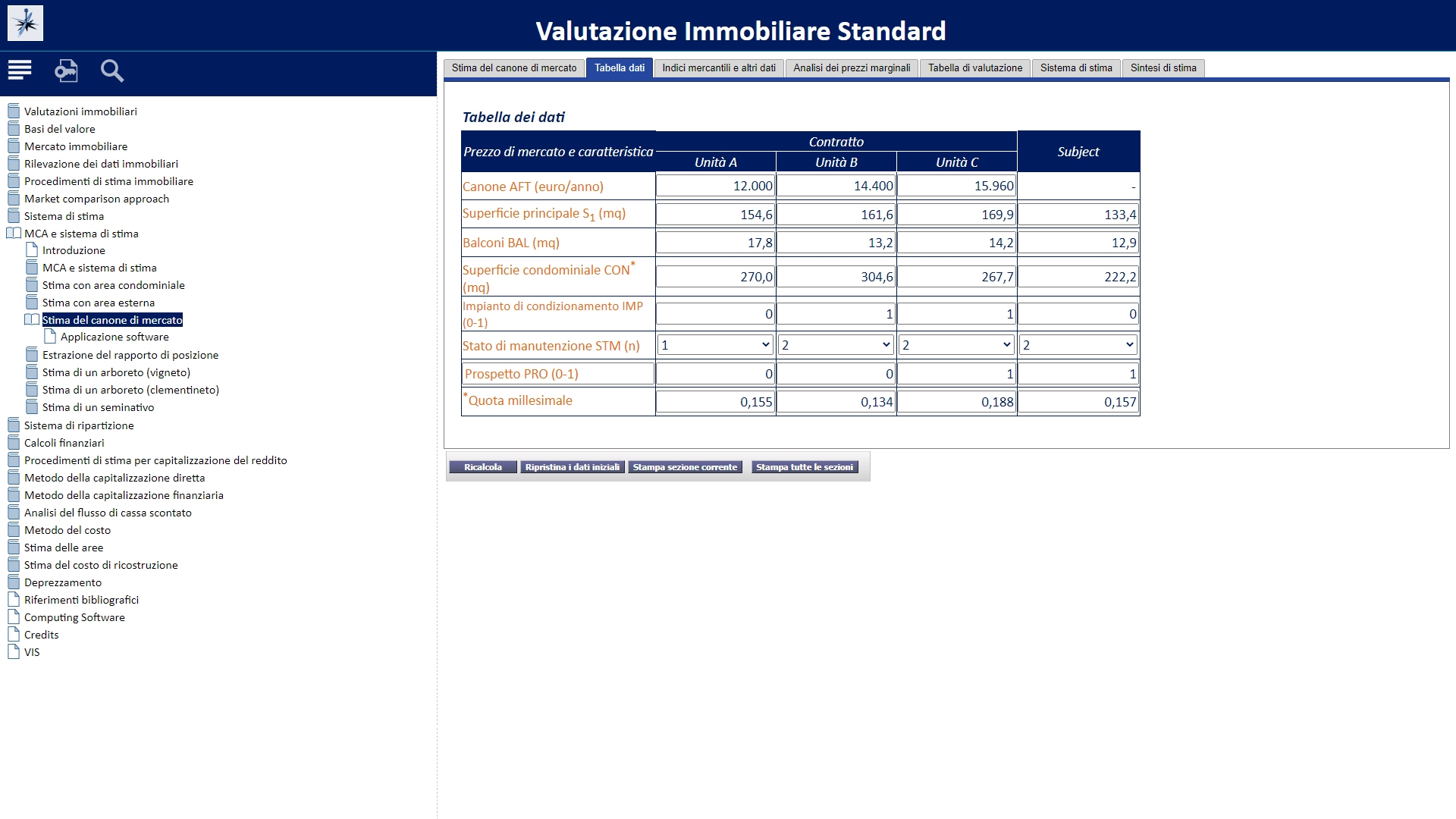Open Metodo del costo in the sidebar
The image size is (1456, 819).
[67, 530]
